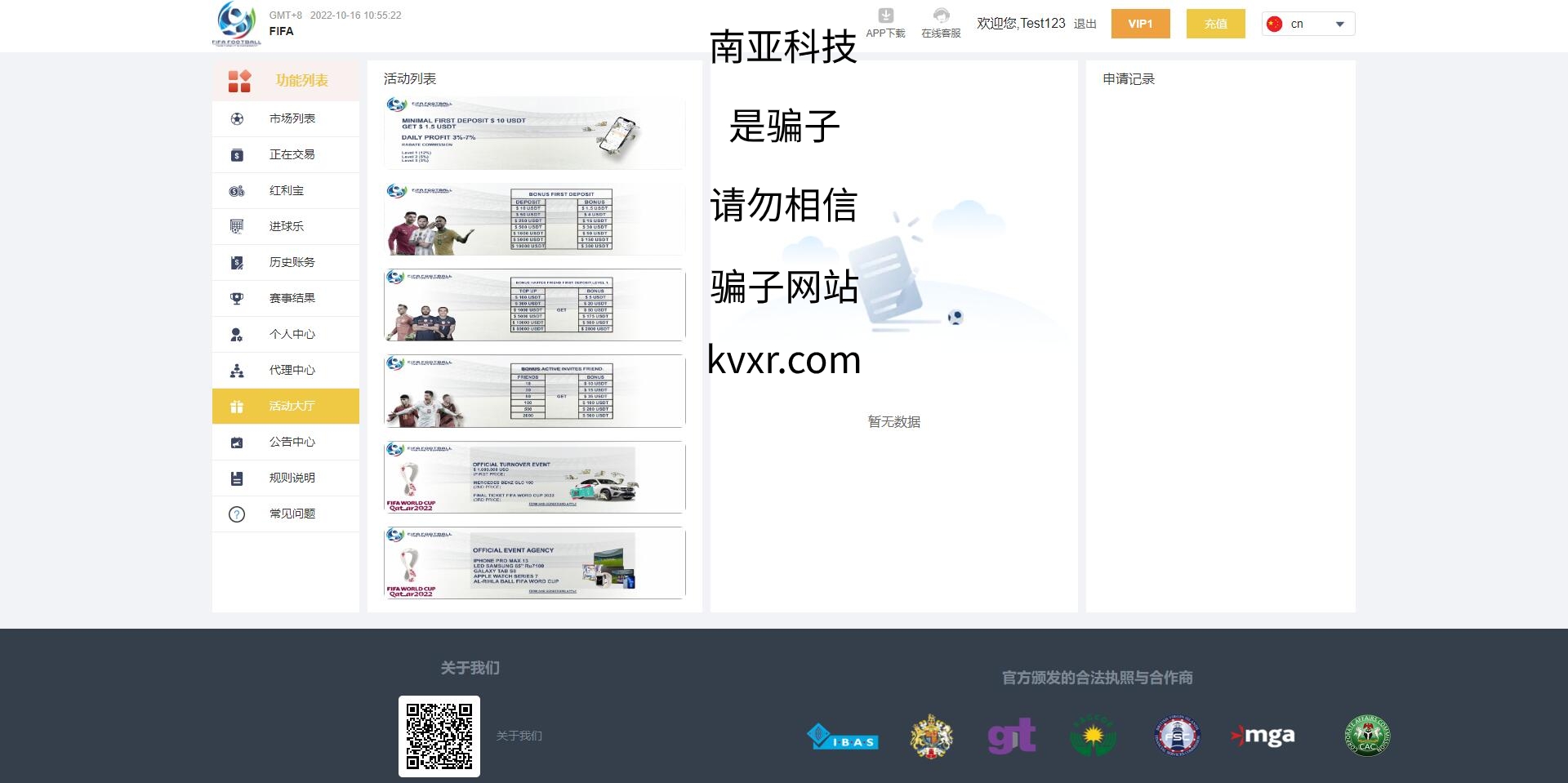Screen dimensions: 1568x783
Task: Open 进球乐 menu label
Action: coord(287,226)
